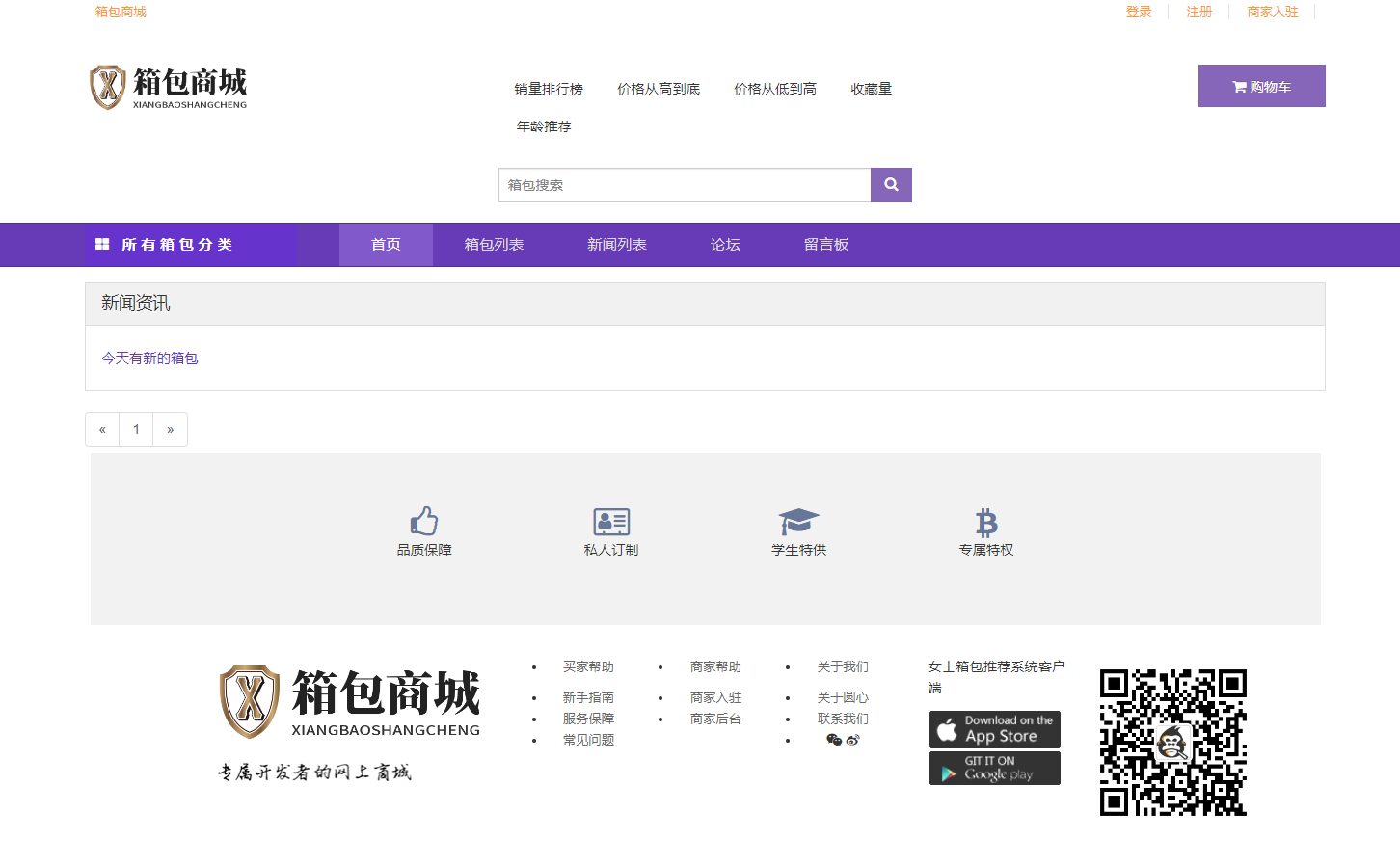Click the 私人订制 label text
Viewport: 1400px width, 841px height.
(611, 550)
